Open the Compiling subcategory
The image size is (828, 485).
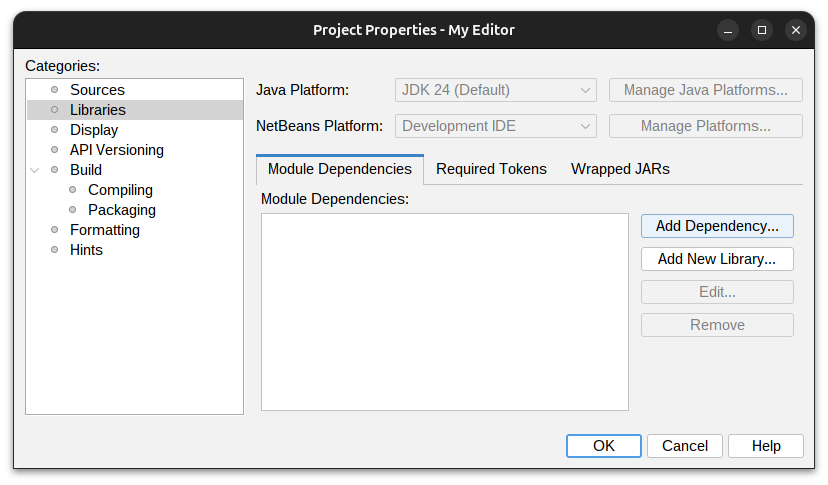[120, 190]
